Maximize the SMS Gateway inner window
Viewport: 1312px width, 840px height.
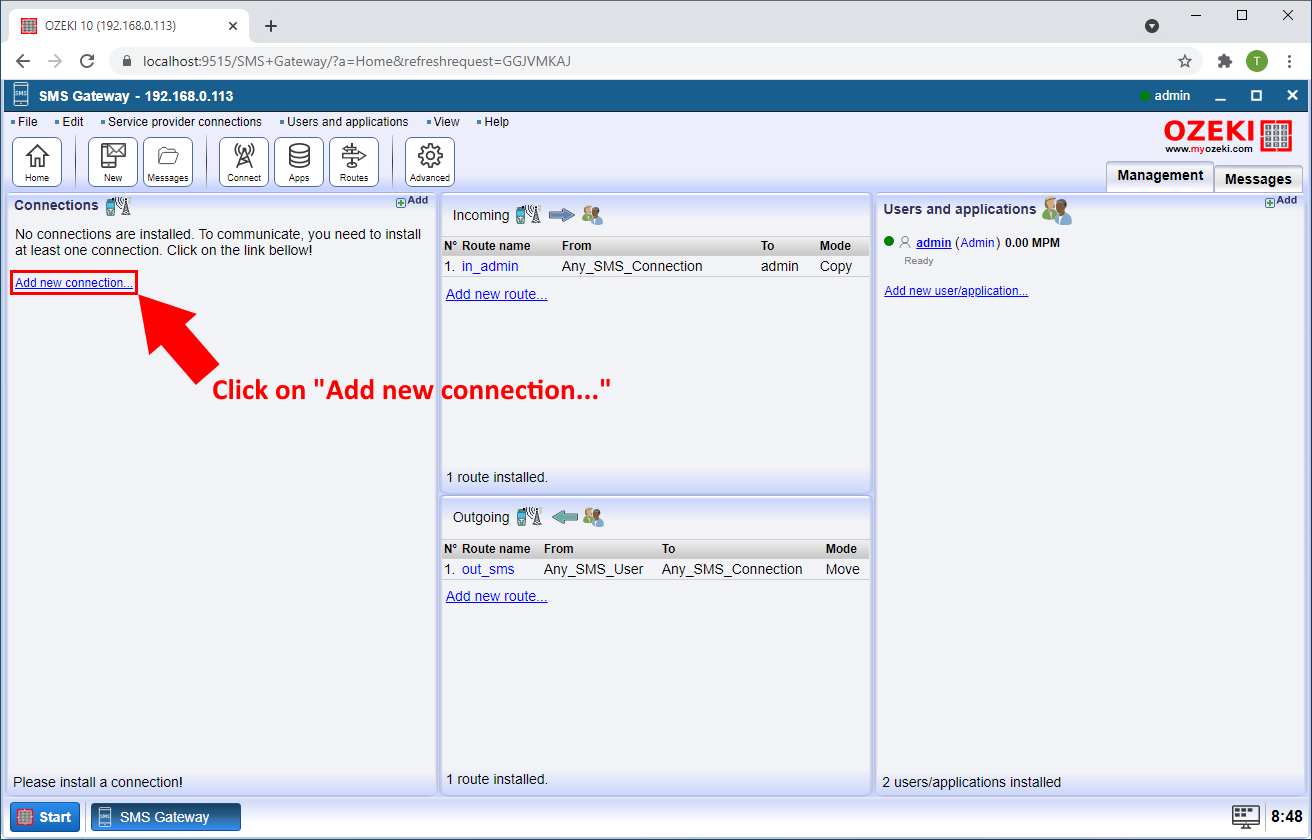click(1256, 96)
